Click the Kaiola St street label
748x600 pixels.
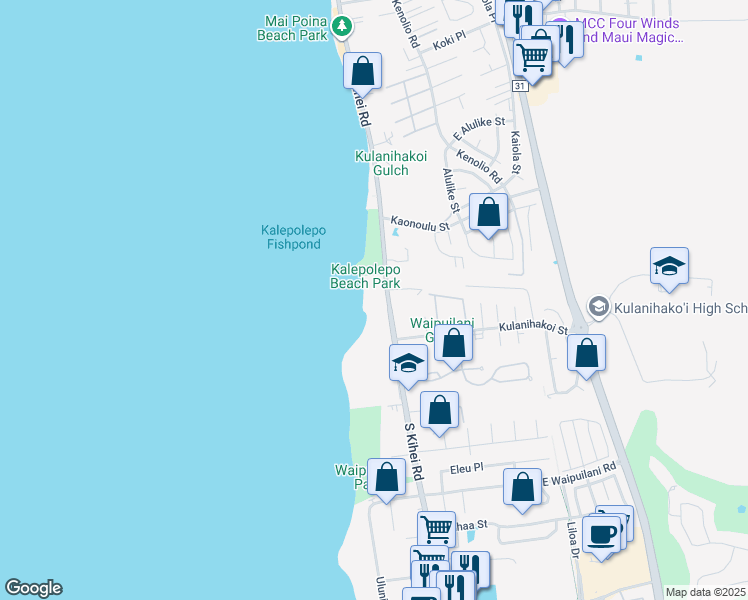click(516, 152)
